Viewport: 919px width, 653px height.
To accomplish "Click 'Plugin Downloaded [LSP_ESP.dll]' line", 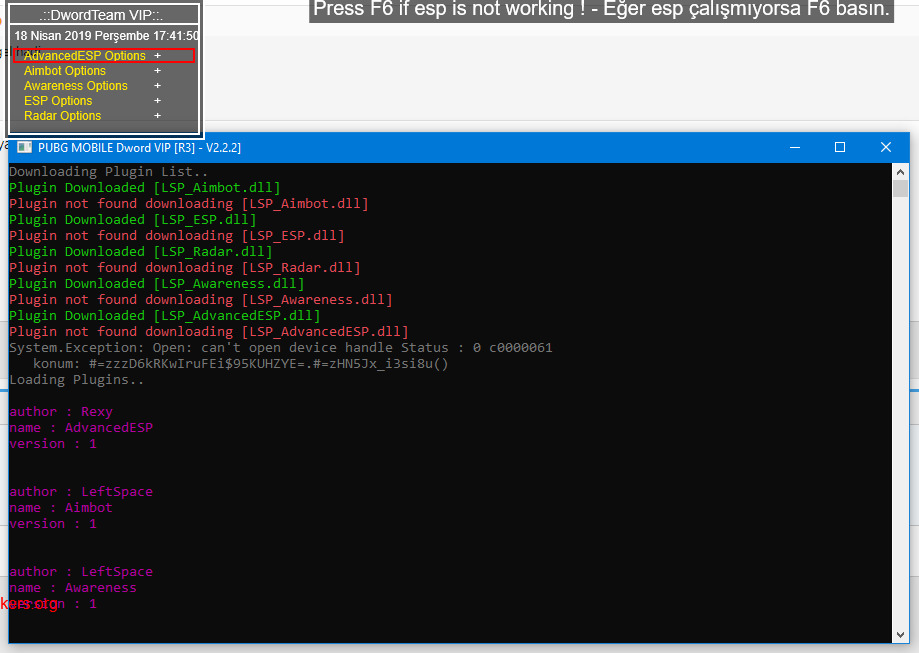I will [x=132, y=220].
